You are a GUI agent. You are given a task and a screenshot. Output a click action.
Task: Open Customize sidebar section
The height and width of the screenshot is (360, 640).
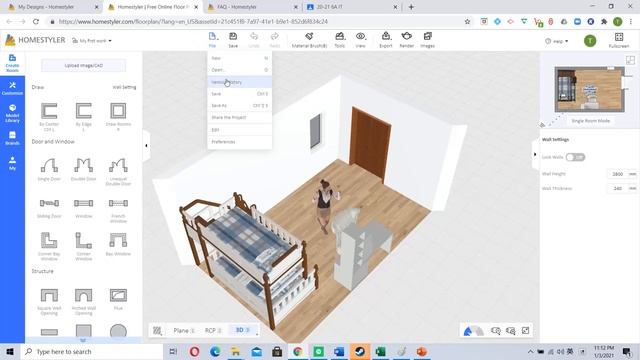click(12, 88)
